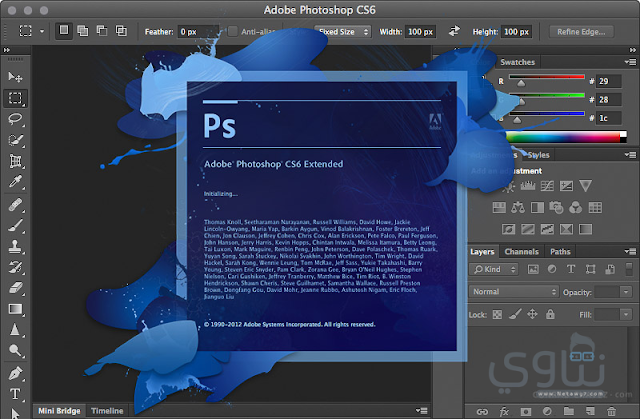Viewport: 640px width, 419px height.
Task: Click Delete layer trash button
Action: click(x=611, y=412)
